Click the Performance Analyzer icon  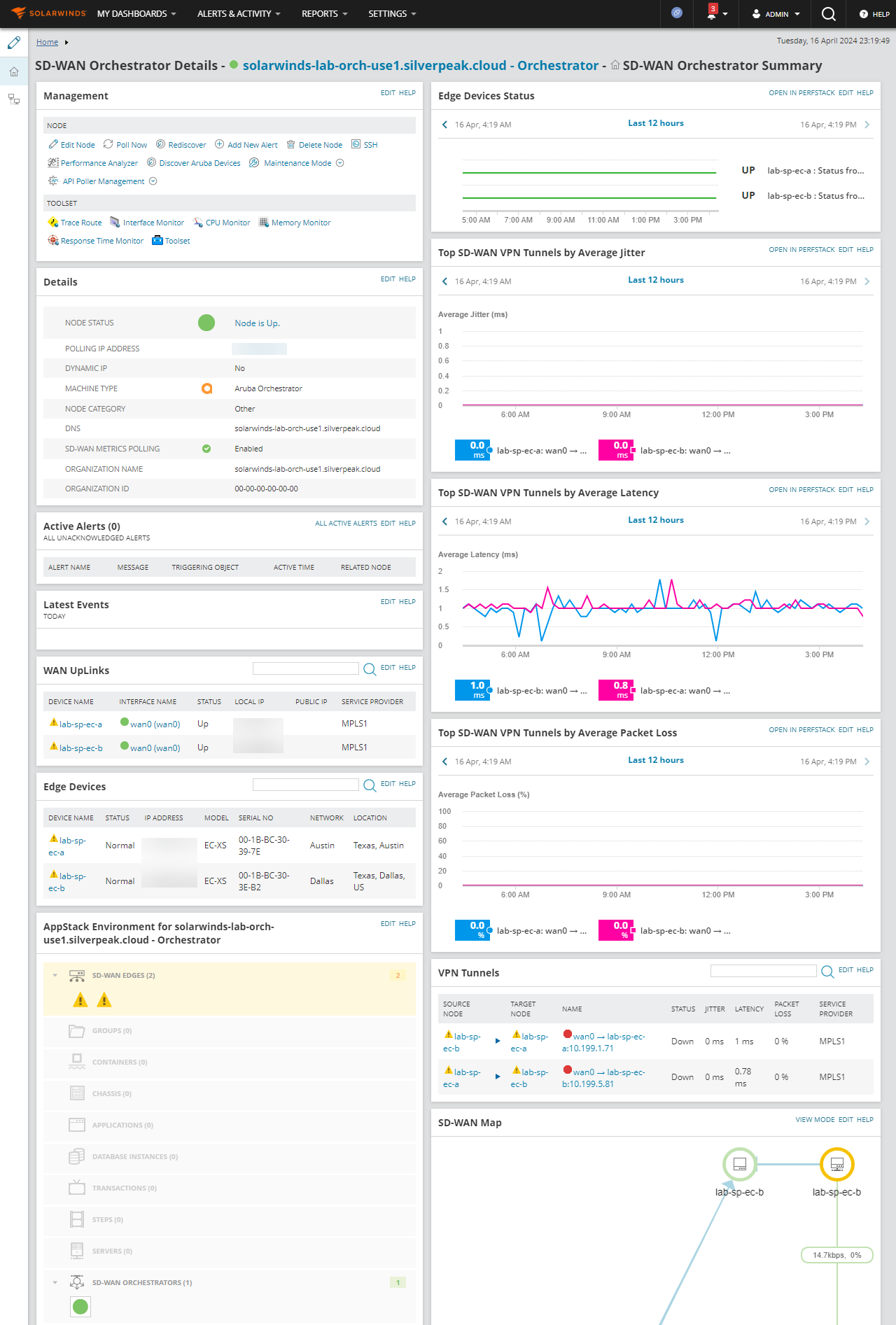pyautogui.click(x=53, y=162)
